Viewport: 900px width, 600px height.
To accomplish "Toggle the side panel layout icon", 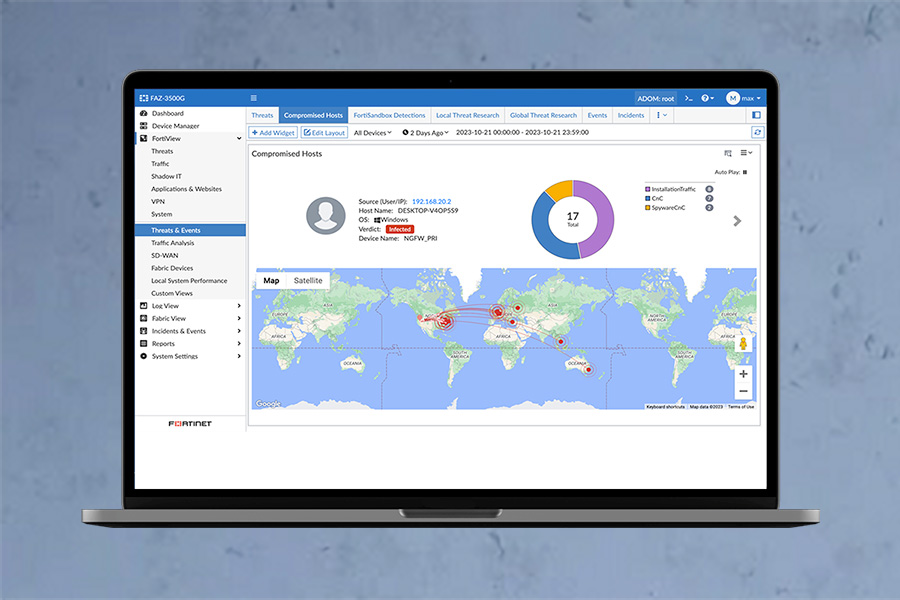I will [757, 115].
